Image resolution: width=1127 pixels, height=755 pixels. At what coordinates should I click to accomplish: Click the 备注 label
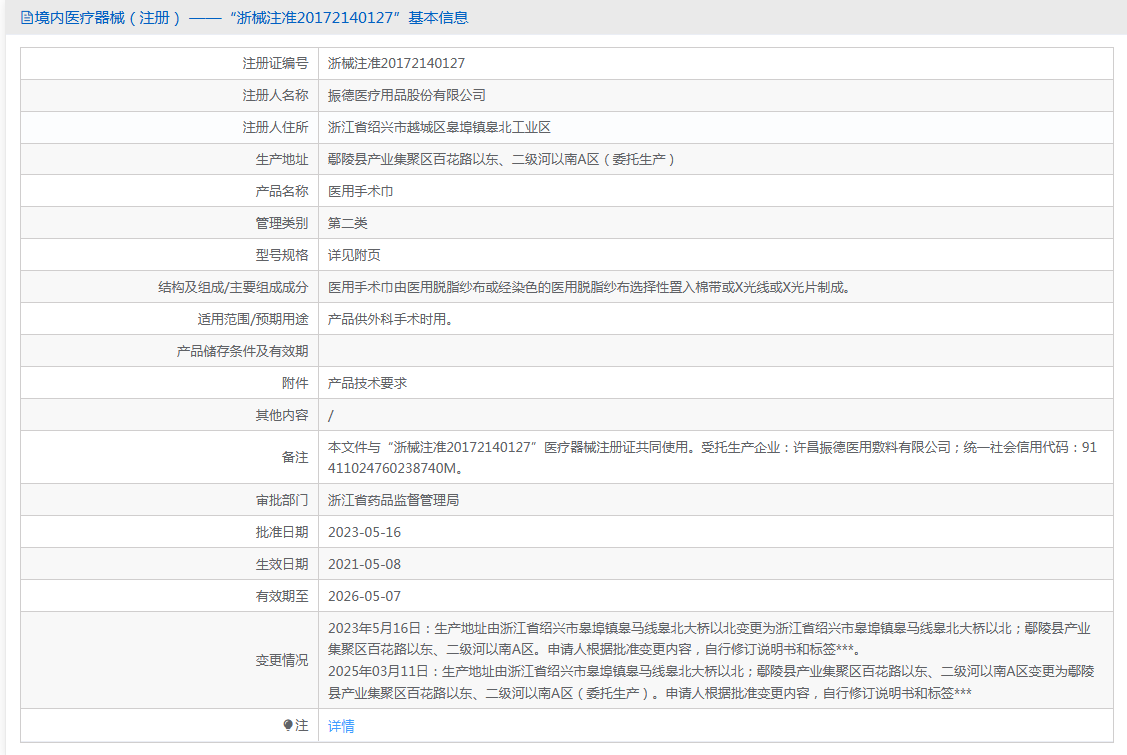point(295,457)
